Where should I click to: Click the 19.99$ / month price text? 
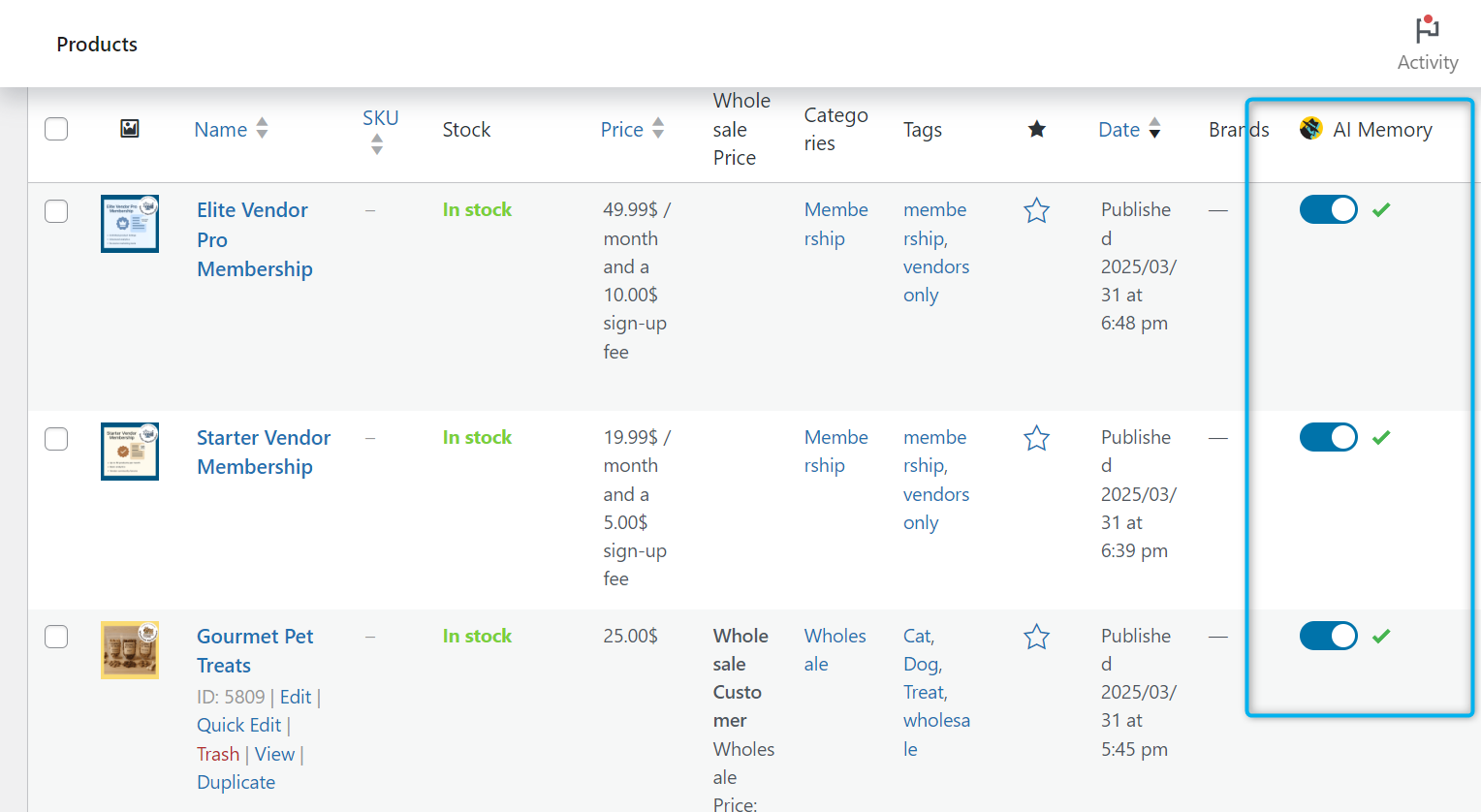[637, 452]
